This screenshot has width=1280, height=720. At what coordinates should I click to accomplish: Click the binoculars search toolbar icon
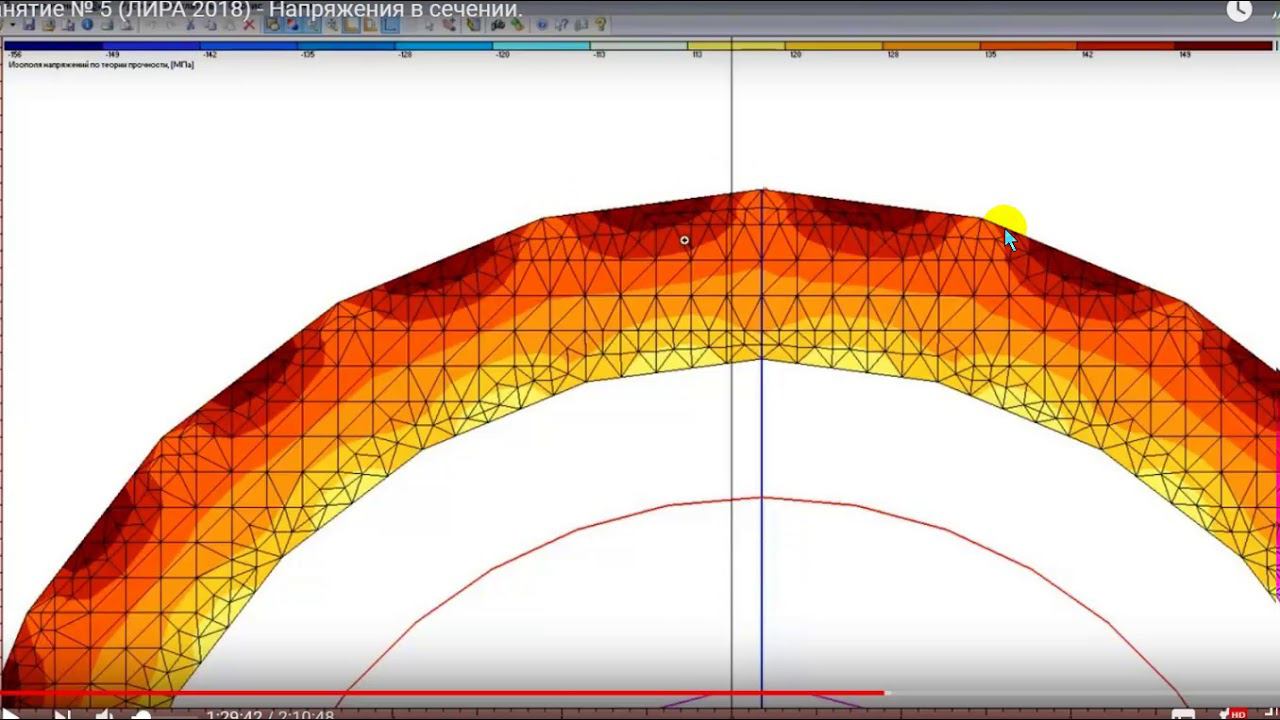497,25
